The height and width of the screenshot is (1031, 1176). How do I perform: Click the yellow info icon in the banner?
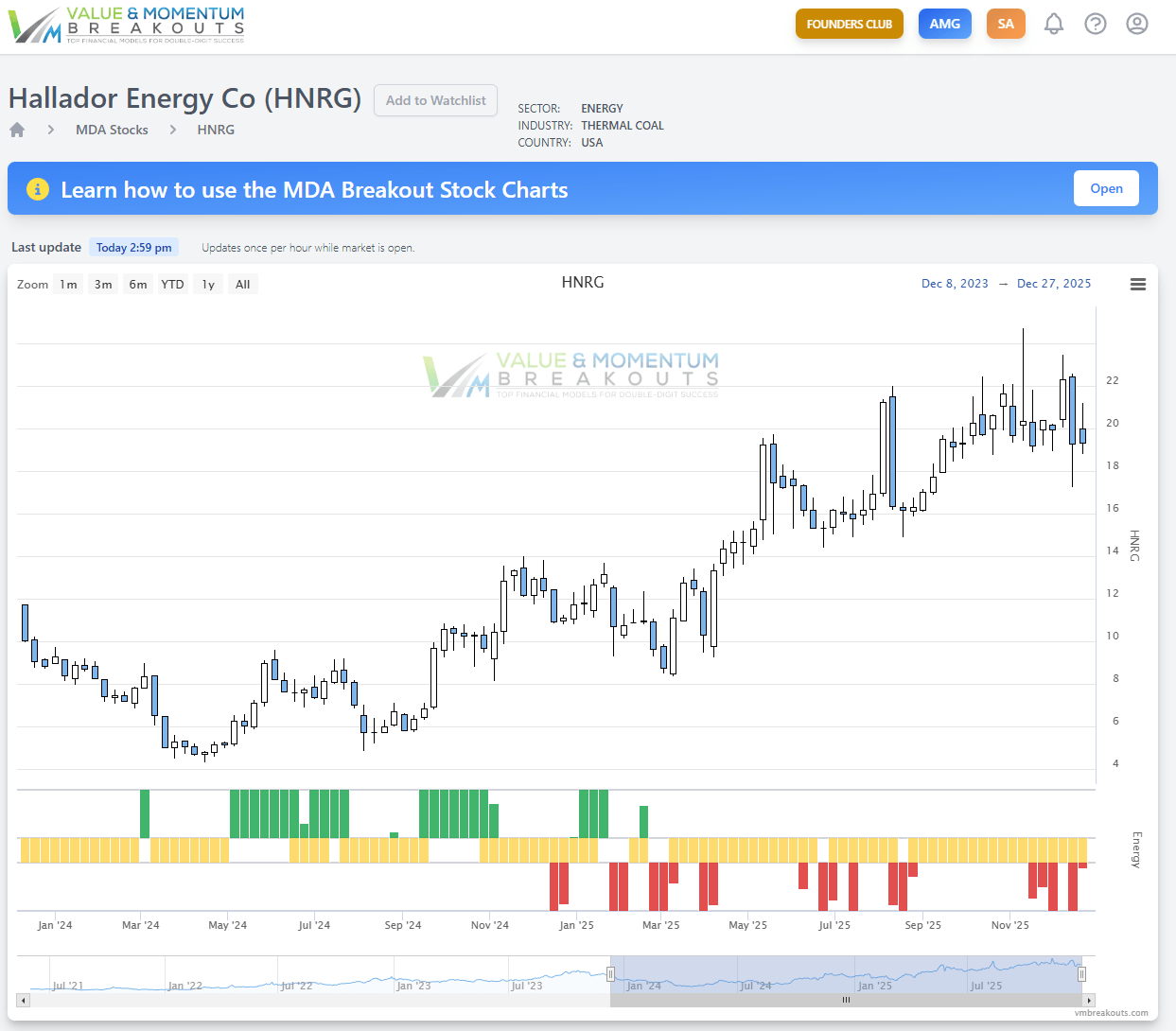point(37,189)
